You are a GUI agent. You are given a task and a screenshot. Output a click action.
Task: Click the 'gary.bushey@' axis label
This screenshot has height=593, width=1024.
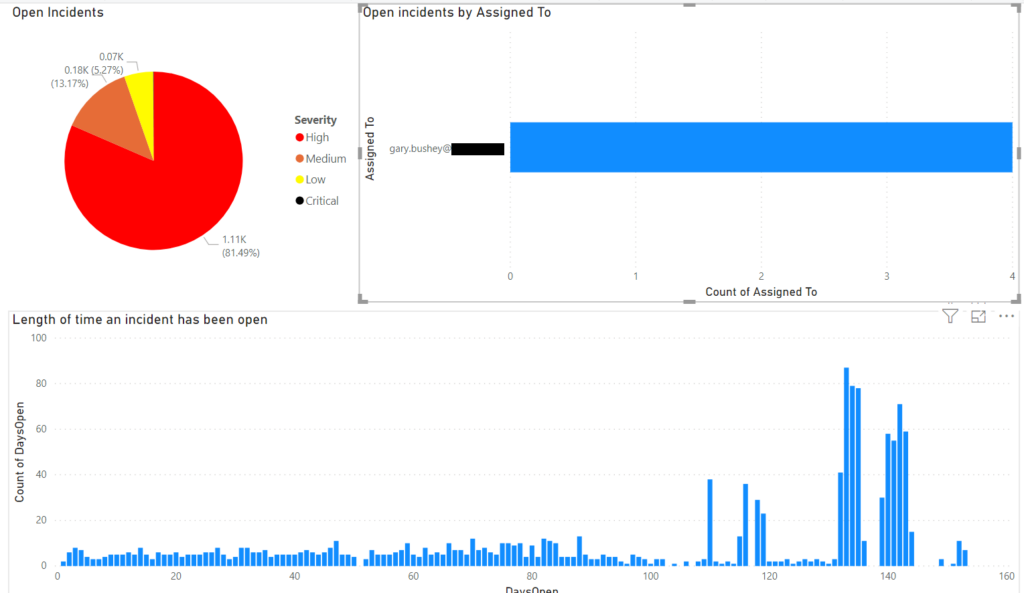click(420, 148)
